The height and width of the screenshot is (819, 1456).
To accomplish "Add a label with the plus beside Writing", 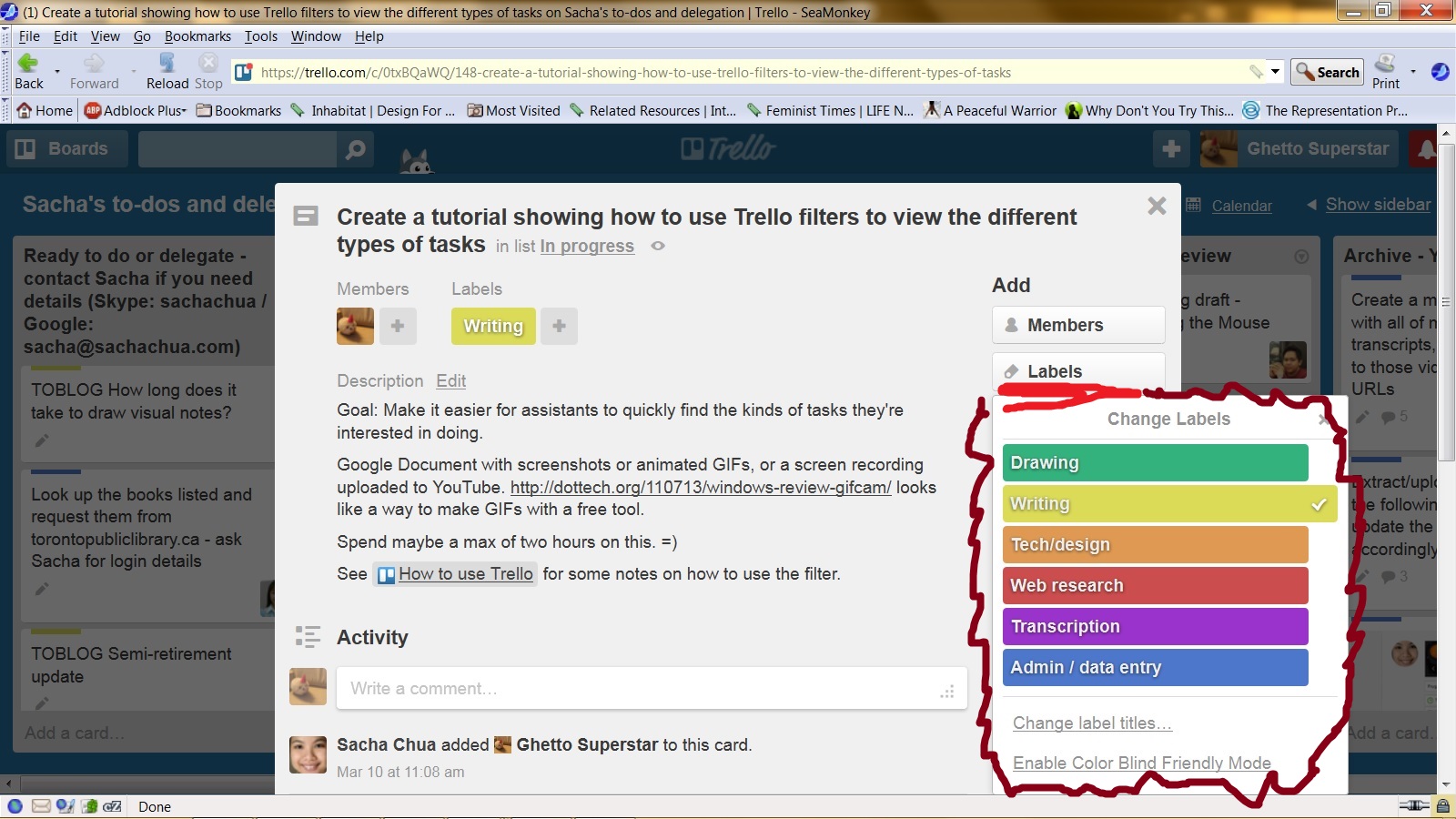I will pos(559,326).
